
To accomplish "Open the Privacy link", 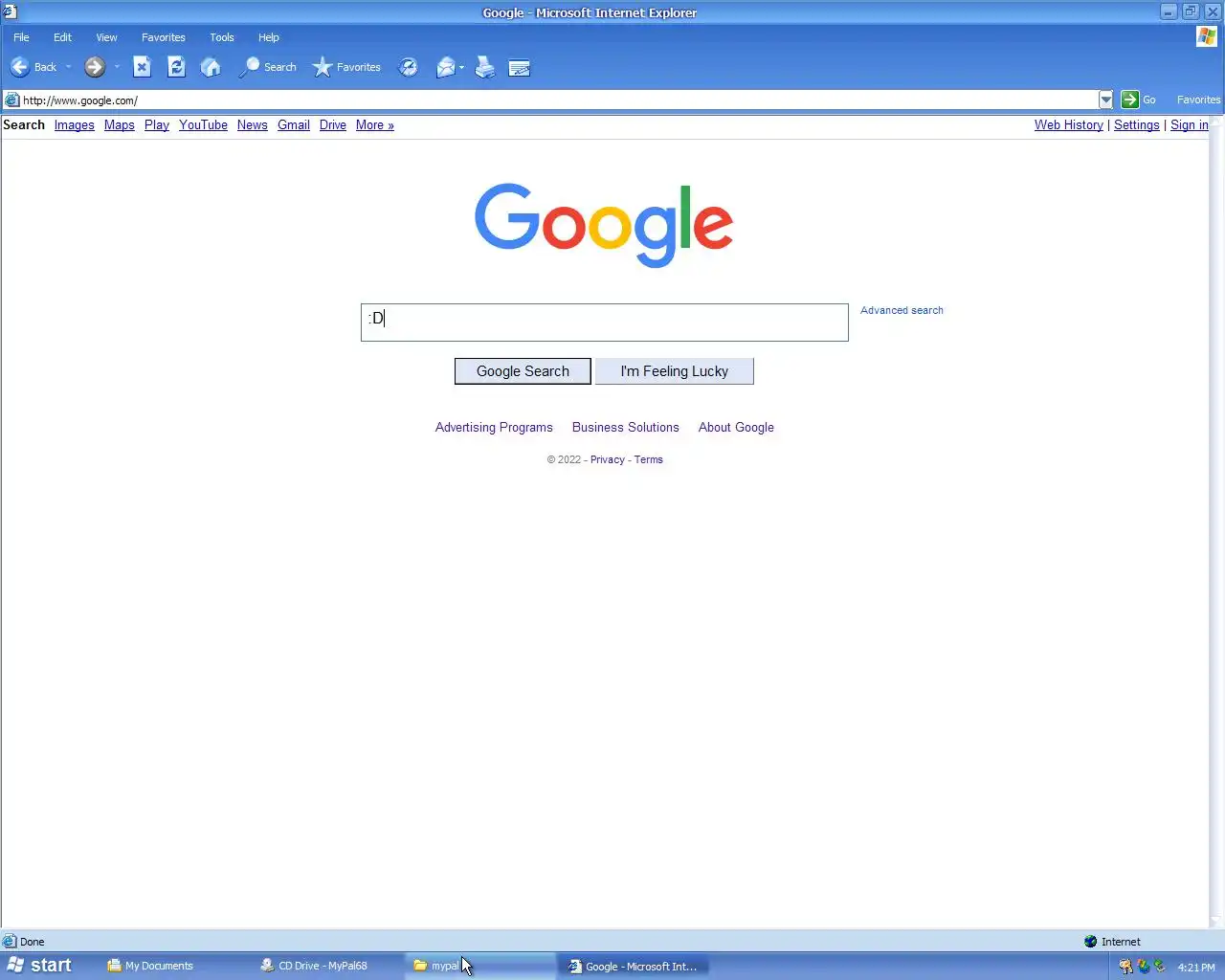I will point(608,459).
